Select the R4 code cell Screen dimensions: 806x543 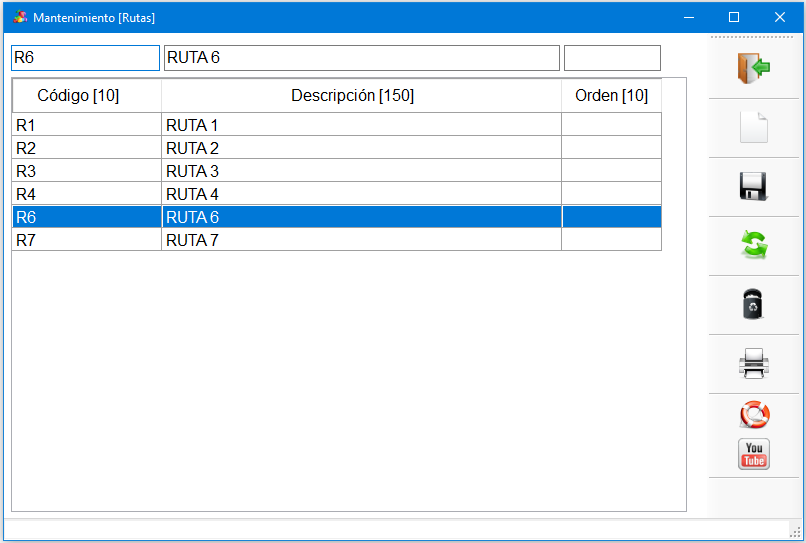(x=87, y=194)
